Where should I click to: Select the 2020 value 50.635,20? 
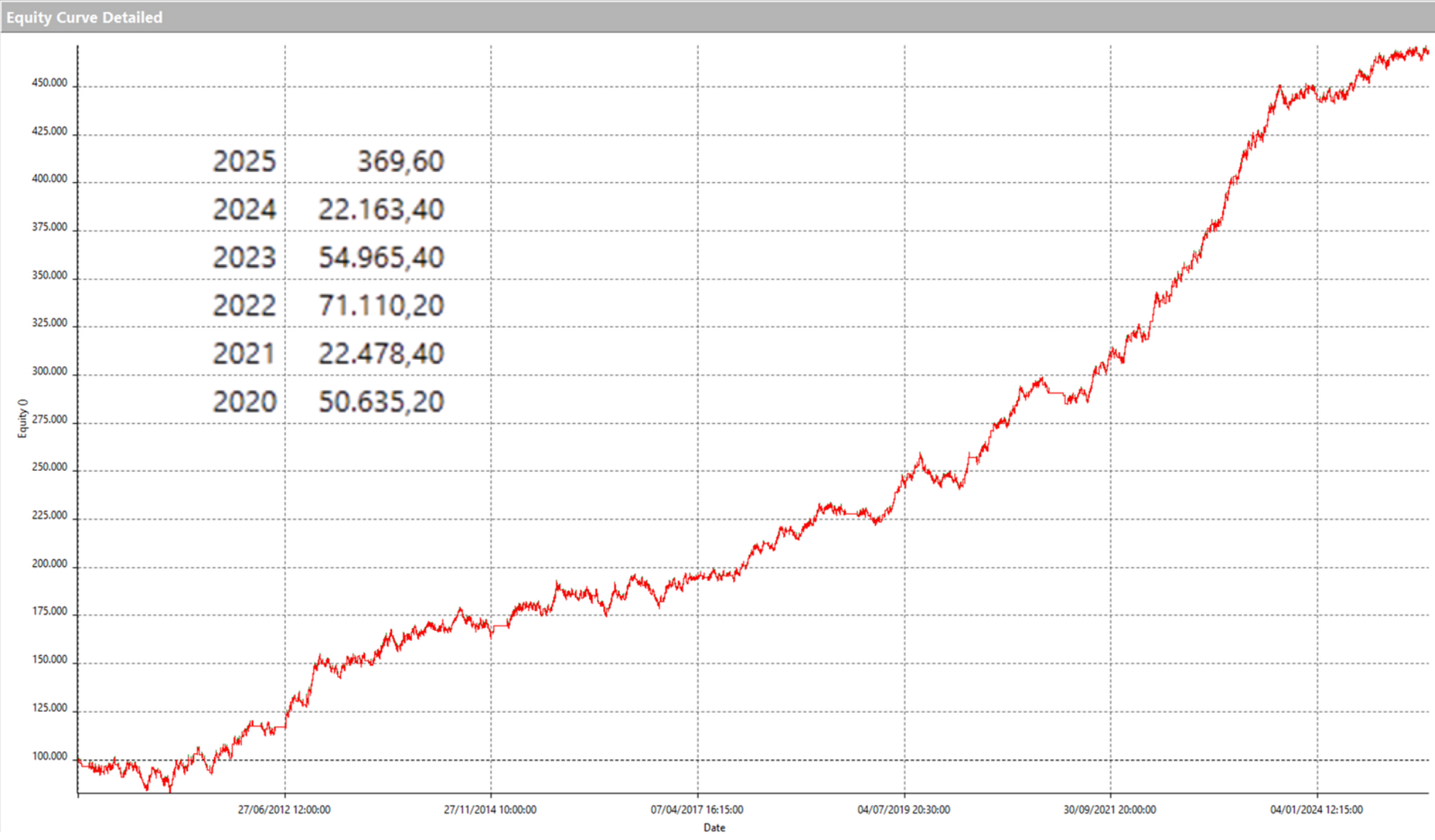381,402
